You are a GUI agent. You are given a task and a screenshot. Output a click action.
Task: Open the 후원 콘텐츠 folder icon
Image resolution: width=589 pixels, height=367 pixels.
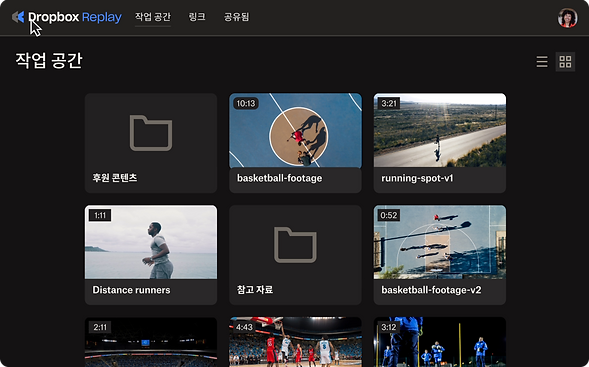[x=151, y=133]
